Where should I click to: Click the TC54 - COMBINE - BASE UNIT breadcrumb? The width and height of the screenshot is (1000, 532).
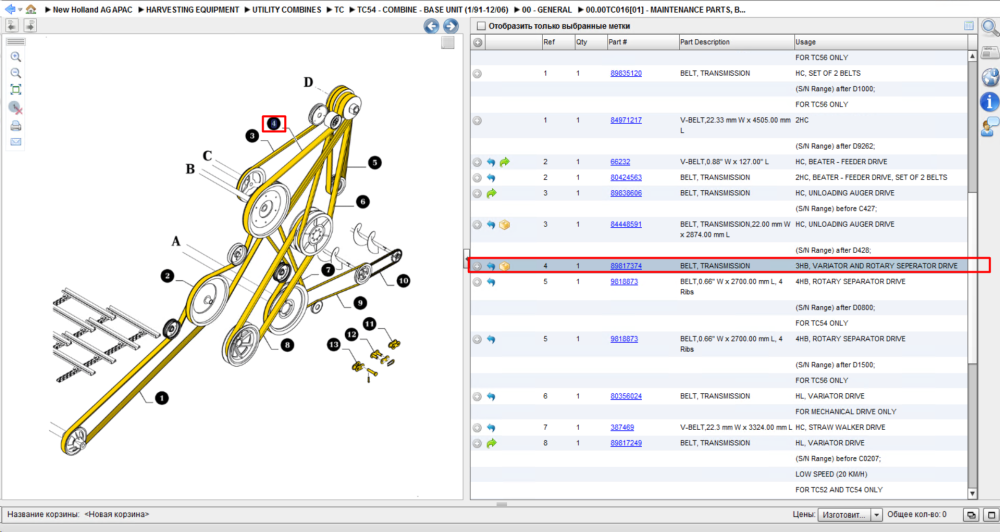[x=432, y=10]
